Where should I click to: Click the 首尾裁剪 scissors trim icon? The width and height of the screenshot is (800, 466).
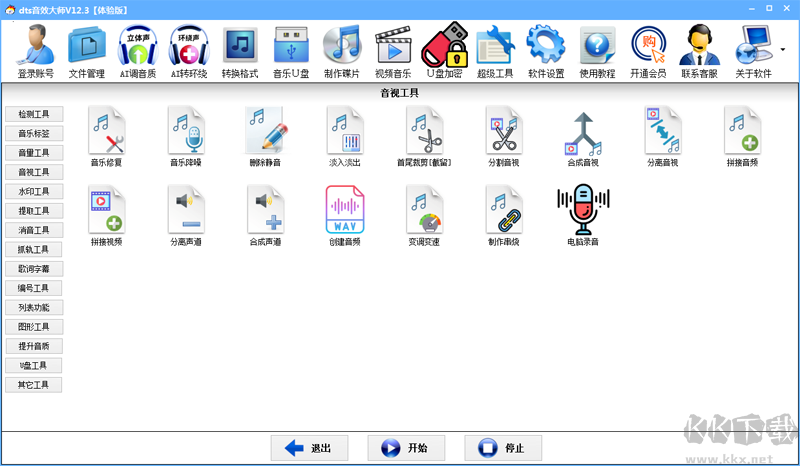[424, 130]
